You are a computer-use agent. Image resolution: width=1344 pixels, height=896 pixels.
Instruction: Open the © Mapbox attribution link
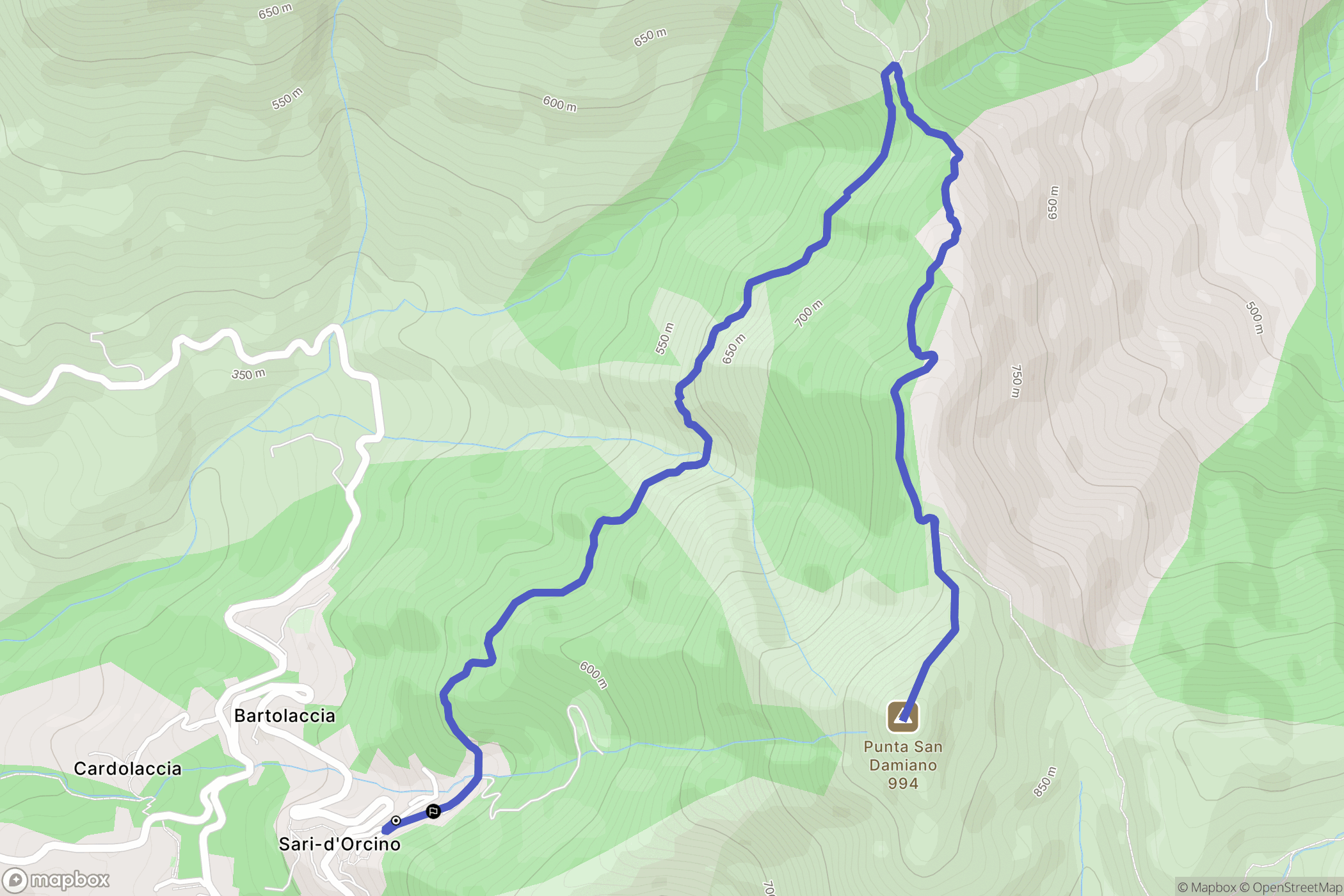coord(1206,887)
